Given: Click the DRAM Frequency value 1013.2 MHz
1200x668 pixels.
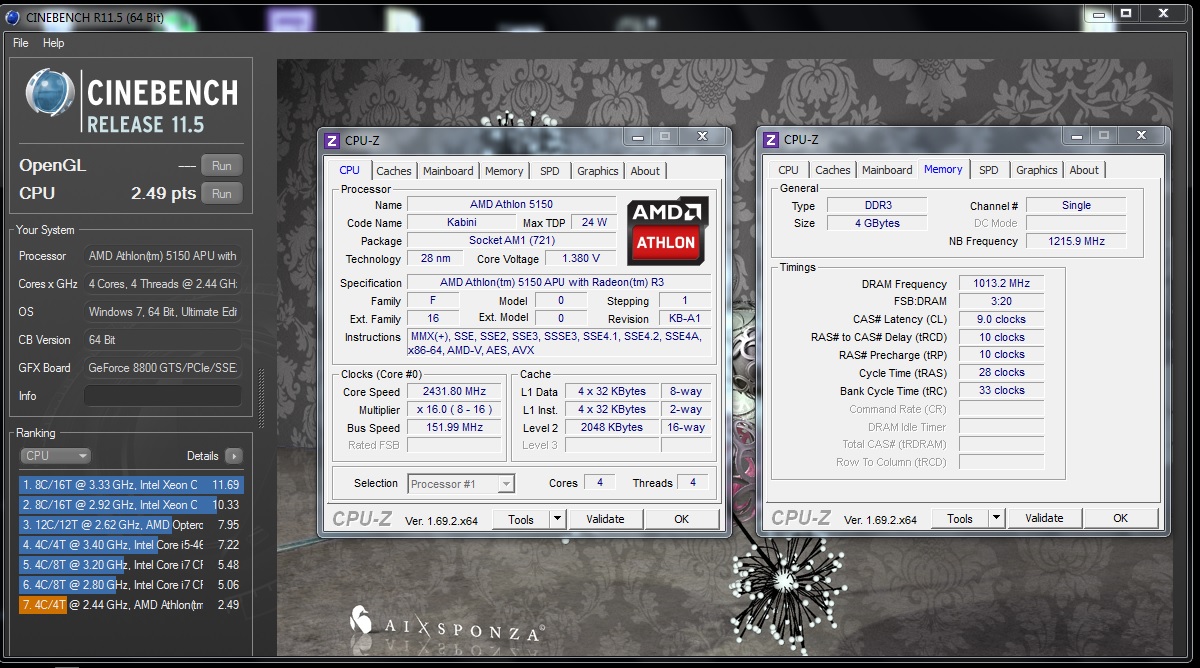Looking at the screenshot, I should click(1001, 284).
